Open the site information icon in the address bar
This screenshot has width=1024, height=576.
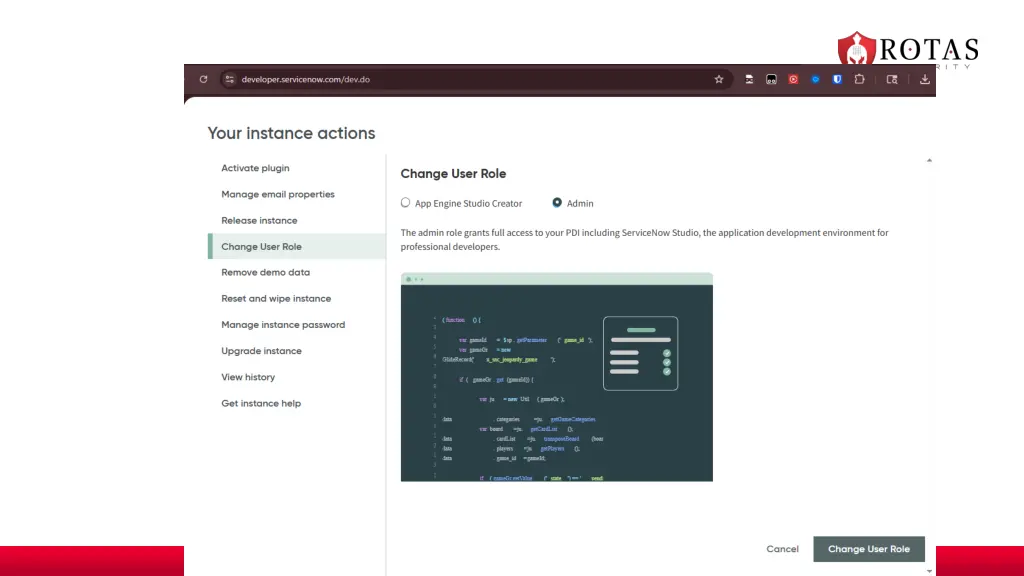229,79
